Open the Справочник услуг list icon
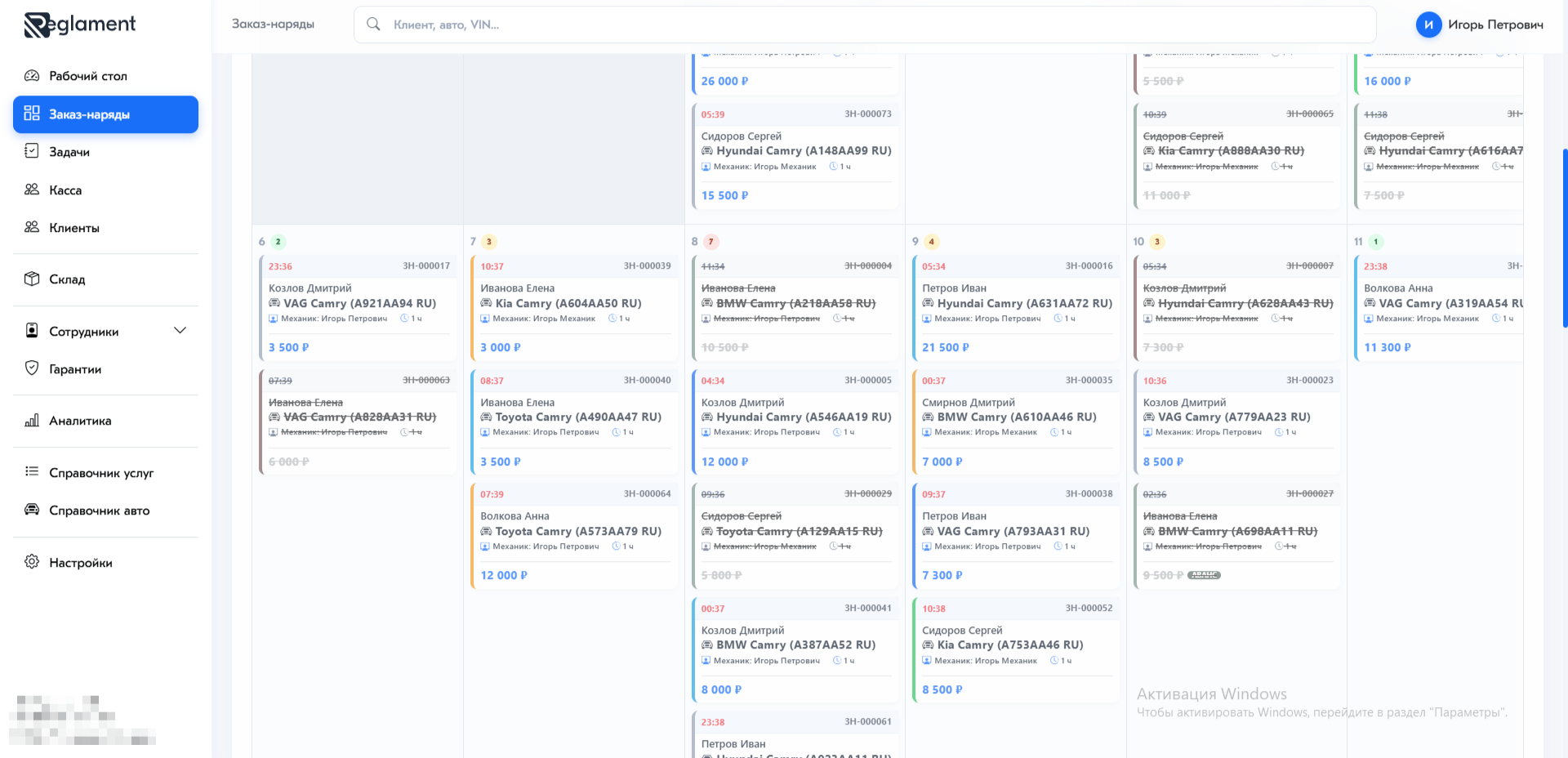 coord(32,472)
